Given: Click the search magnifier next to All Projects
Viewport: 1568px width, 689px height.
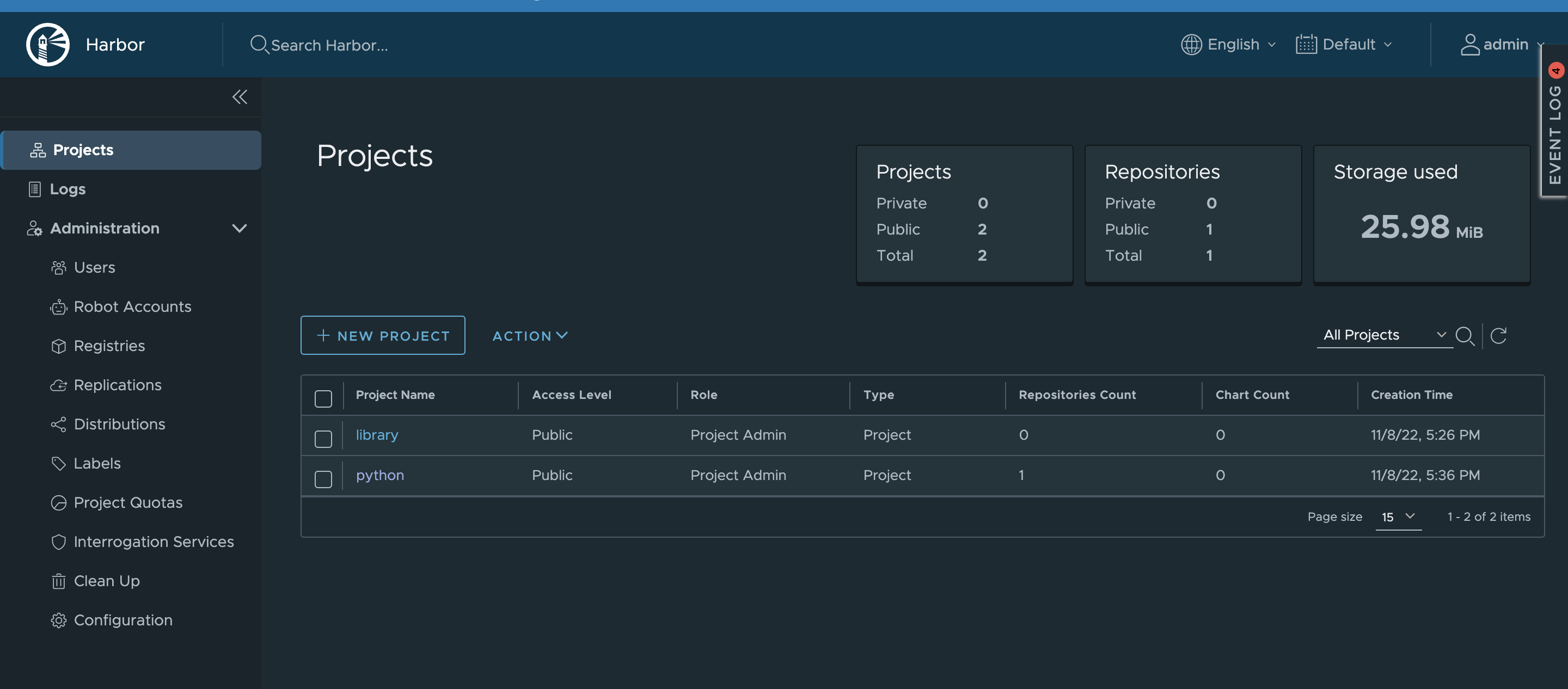Looking at the screenshot, I should click(x=1465, y=335).
